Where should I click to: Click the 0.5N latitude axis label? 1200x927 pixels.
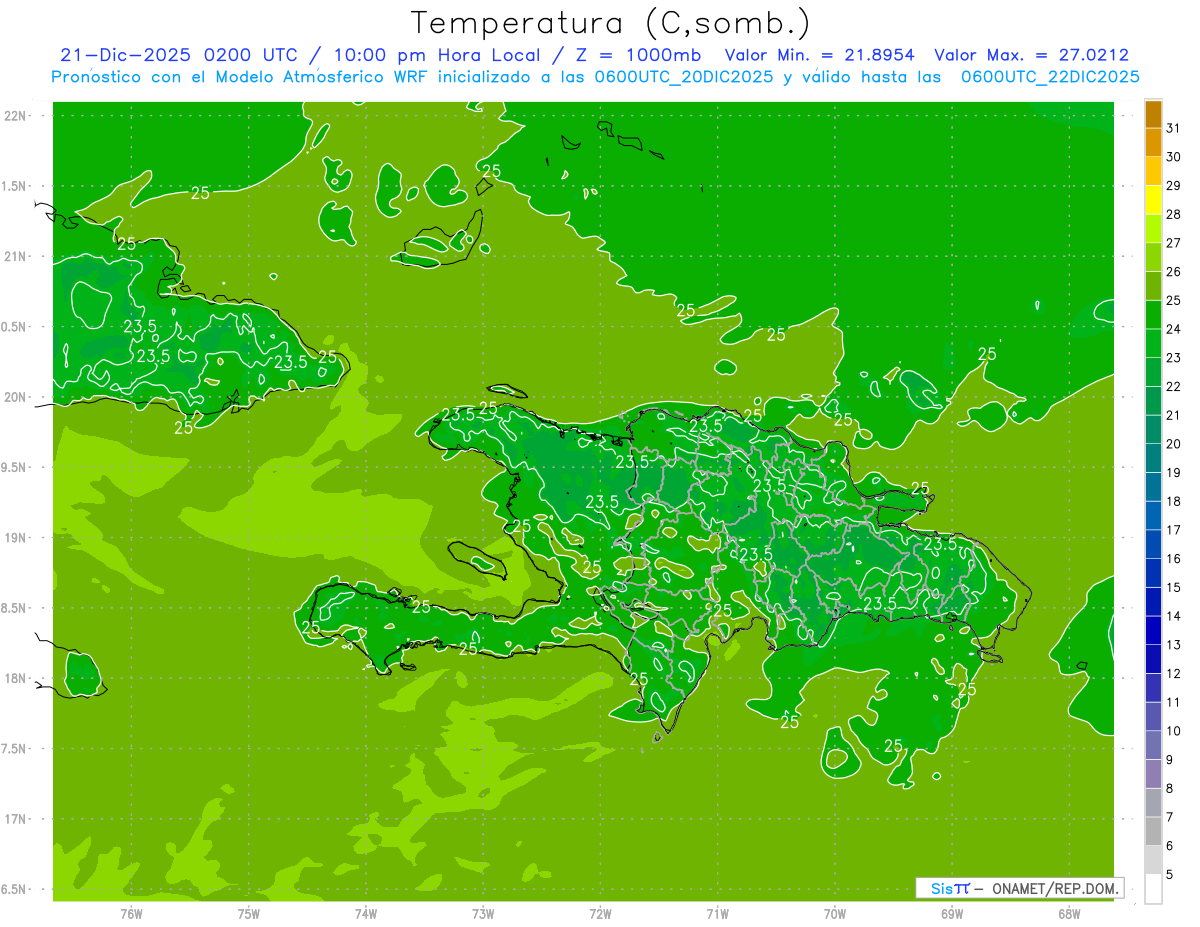pyautogui.click(x=15, y=327)
